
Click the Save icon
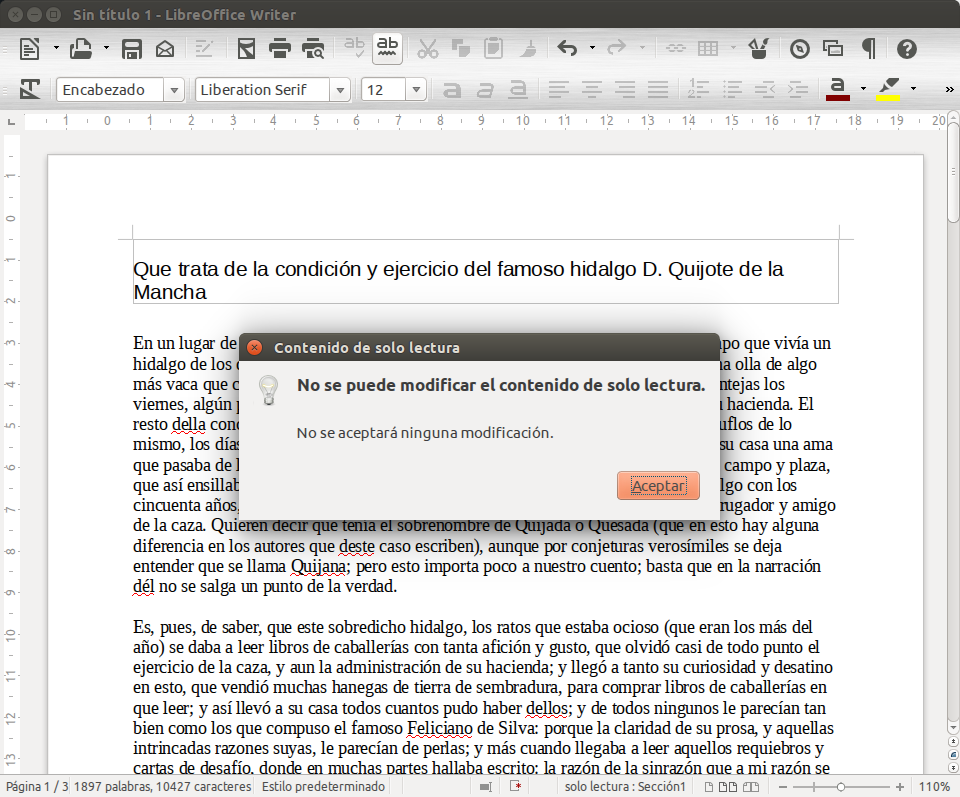point(132,48)
